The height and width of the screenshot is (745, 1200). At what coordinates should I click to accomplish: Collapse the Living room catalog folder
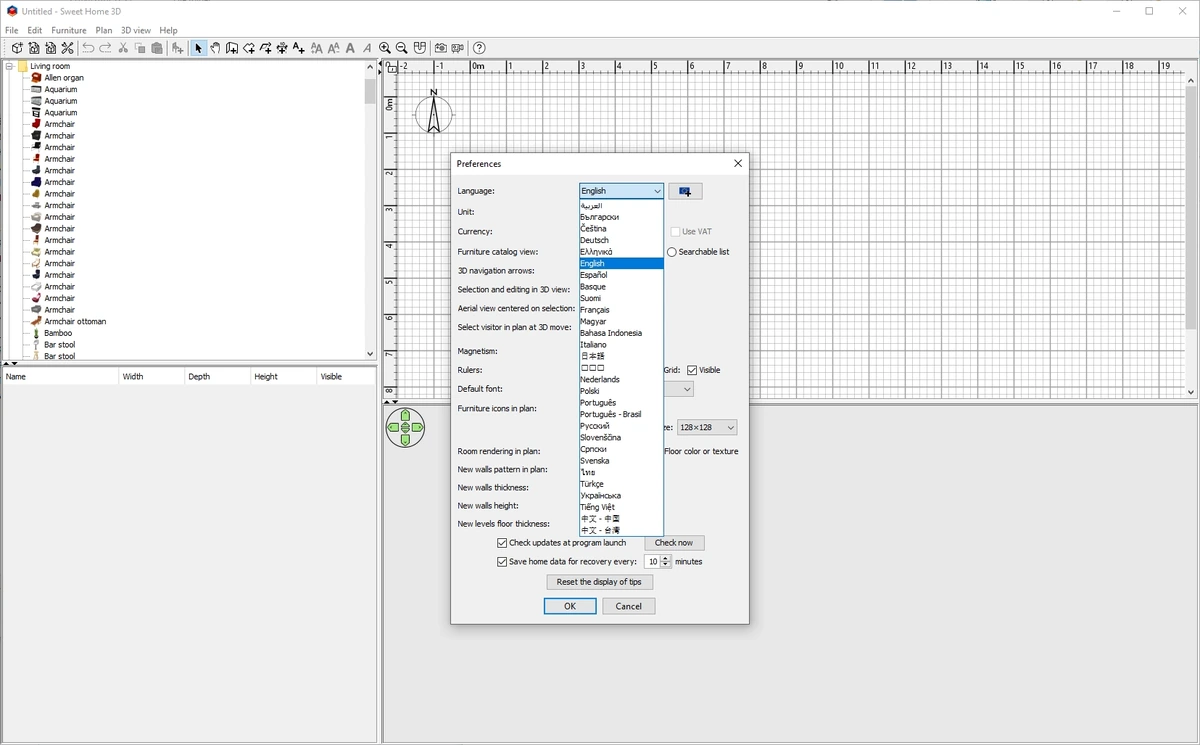pyautogui.click(x=9, y=66)
